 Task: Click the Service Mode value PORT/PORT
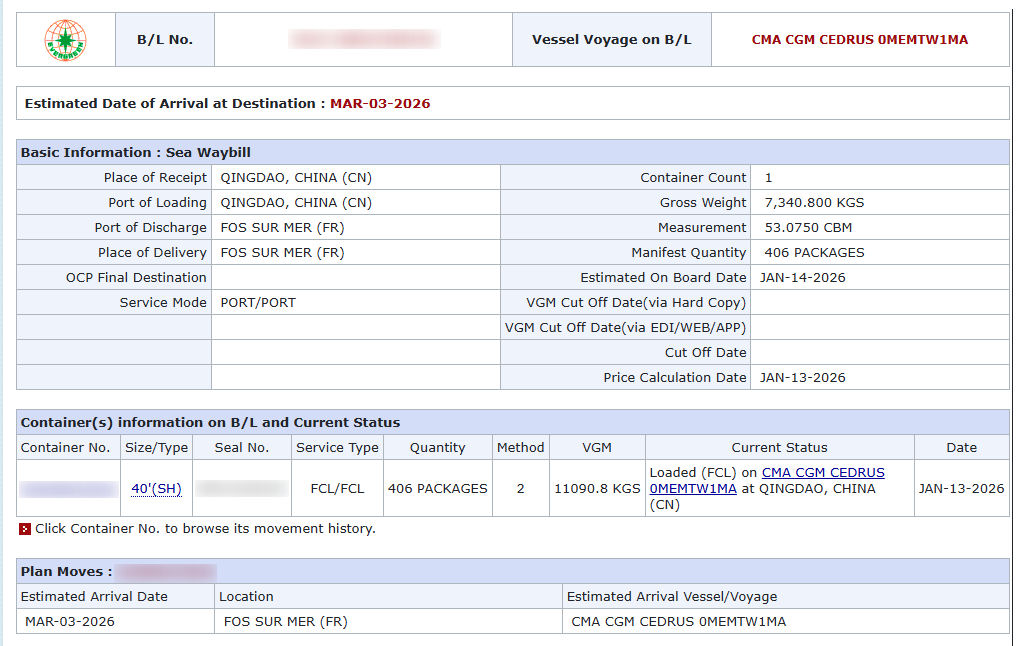pyautogui.click(x=258, y=303)
